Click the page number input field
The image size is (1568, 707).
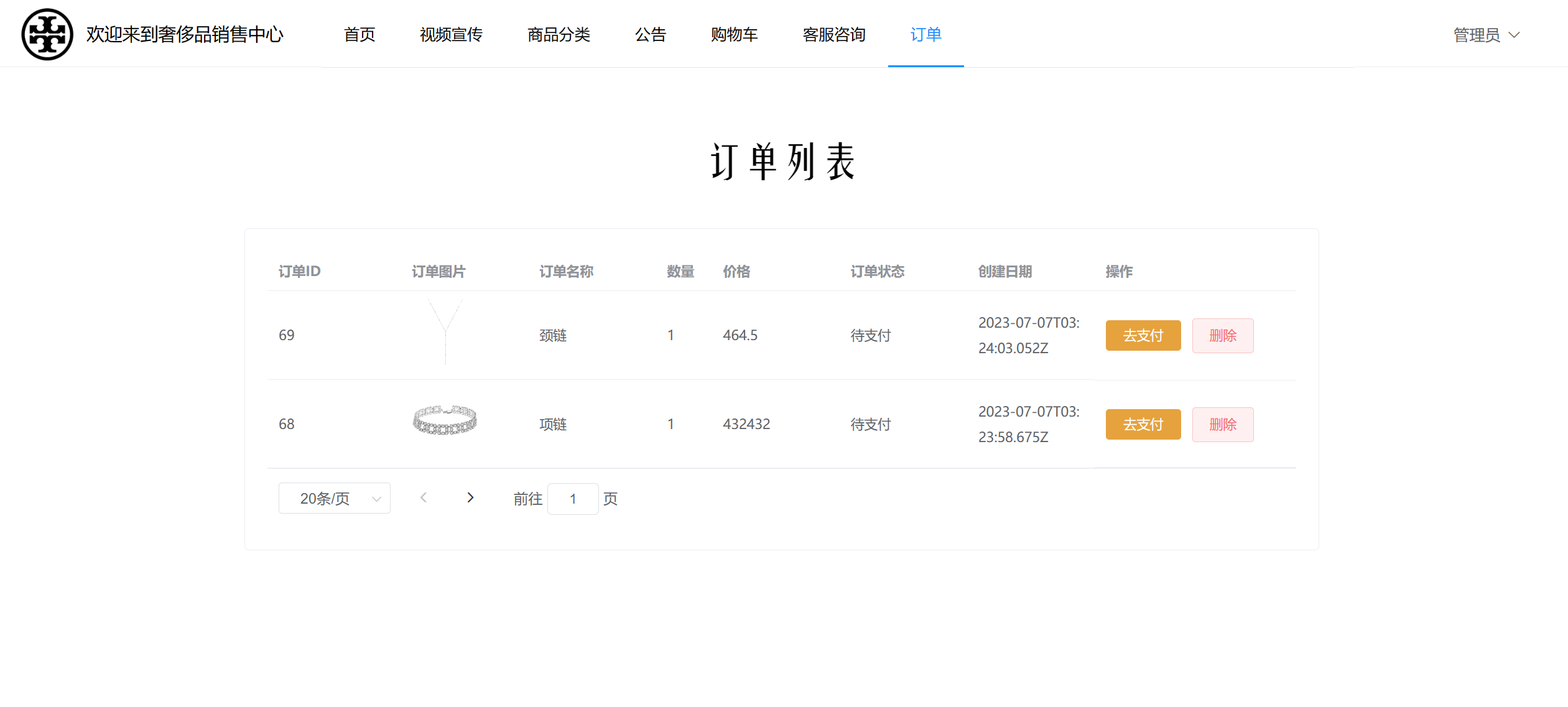coord(573,499)
